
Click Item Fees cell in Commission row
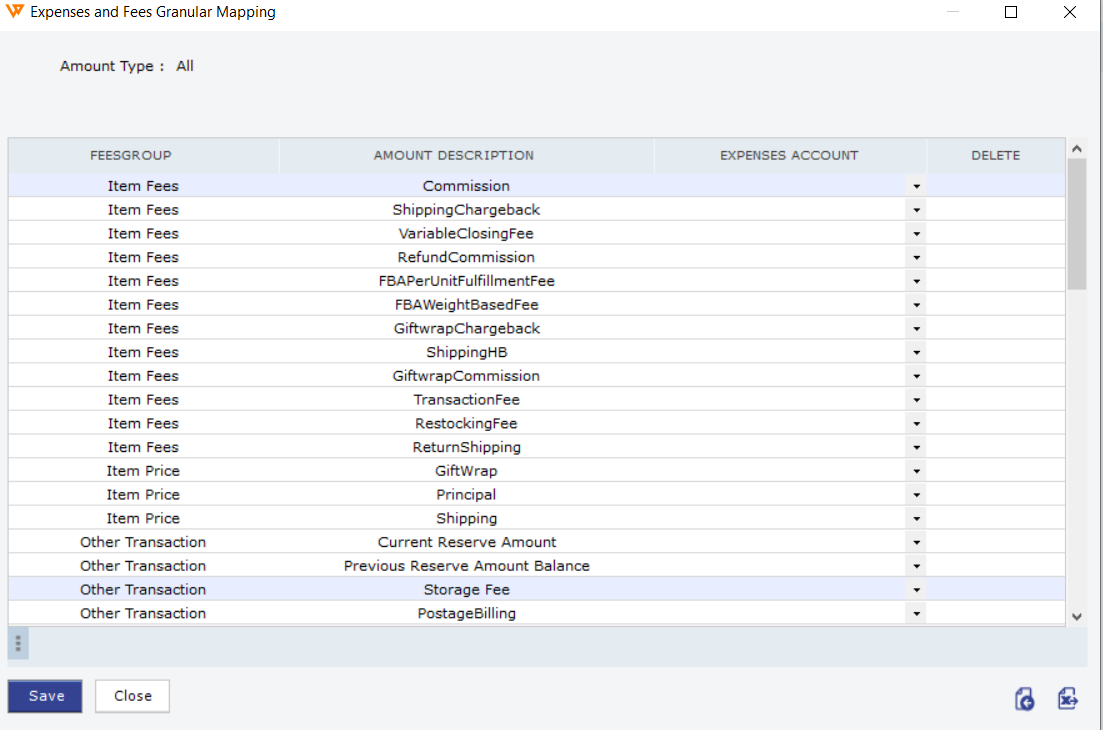click(x=144, y=186)
